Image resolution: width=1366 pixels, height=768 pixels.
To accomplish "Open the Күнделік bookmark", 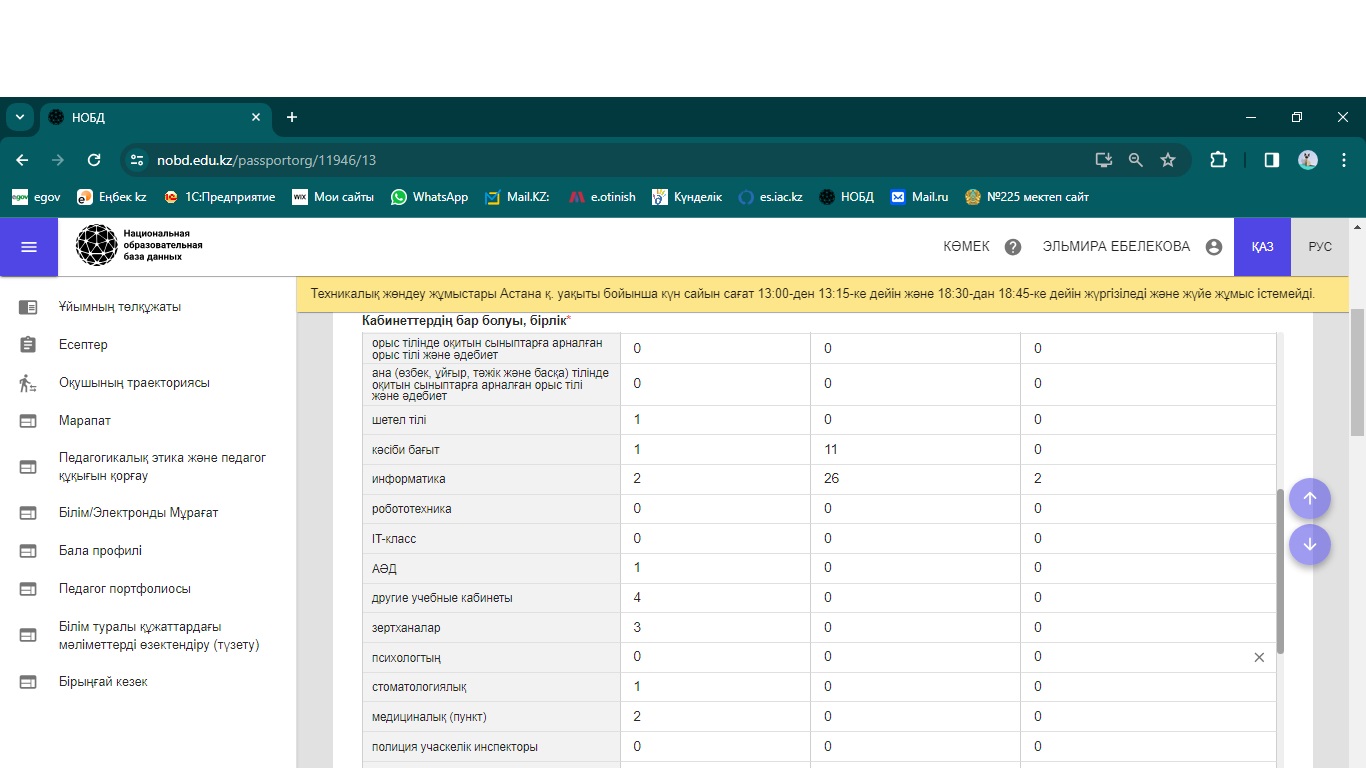I will [x=687, y=197].
